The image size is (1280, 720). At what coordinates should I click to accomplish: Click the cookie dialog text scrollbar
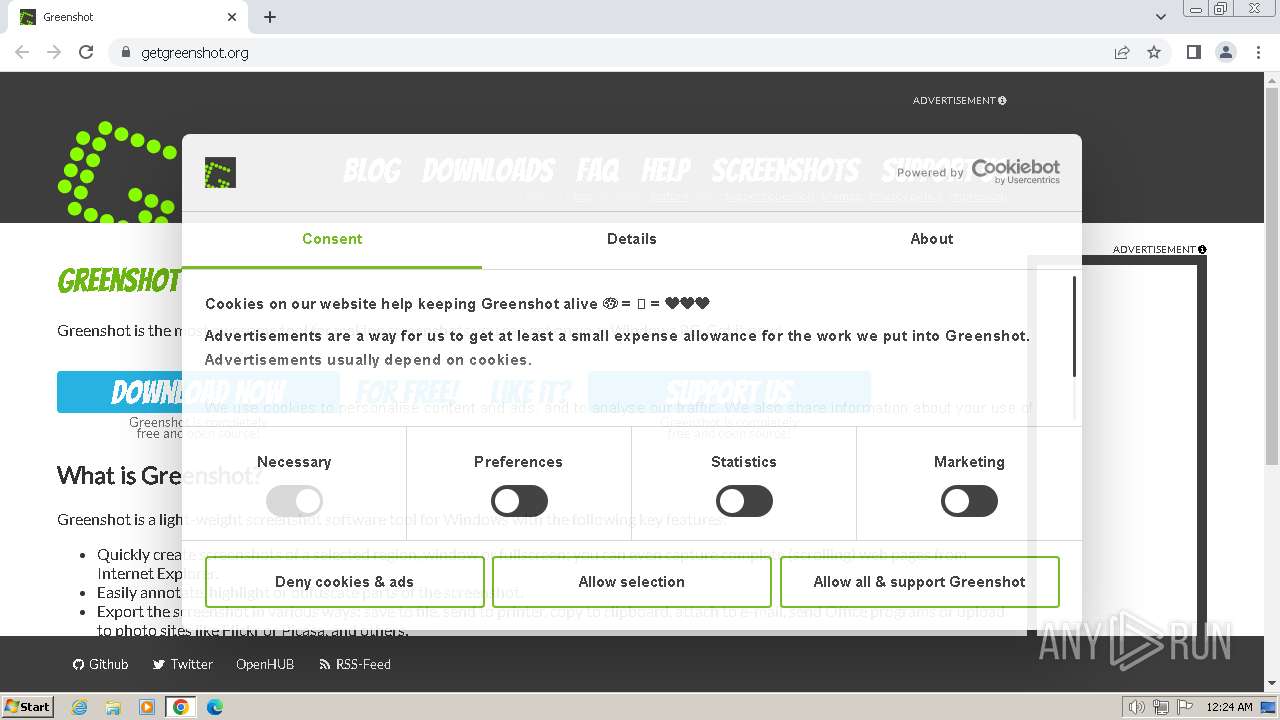click(1074, 327)
